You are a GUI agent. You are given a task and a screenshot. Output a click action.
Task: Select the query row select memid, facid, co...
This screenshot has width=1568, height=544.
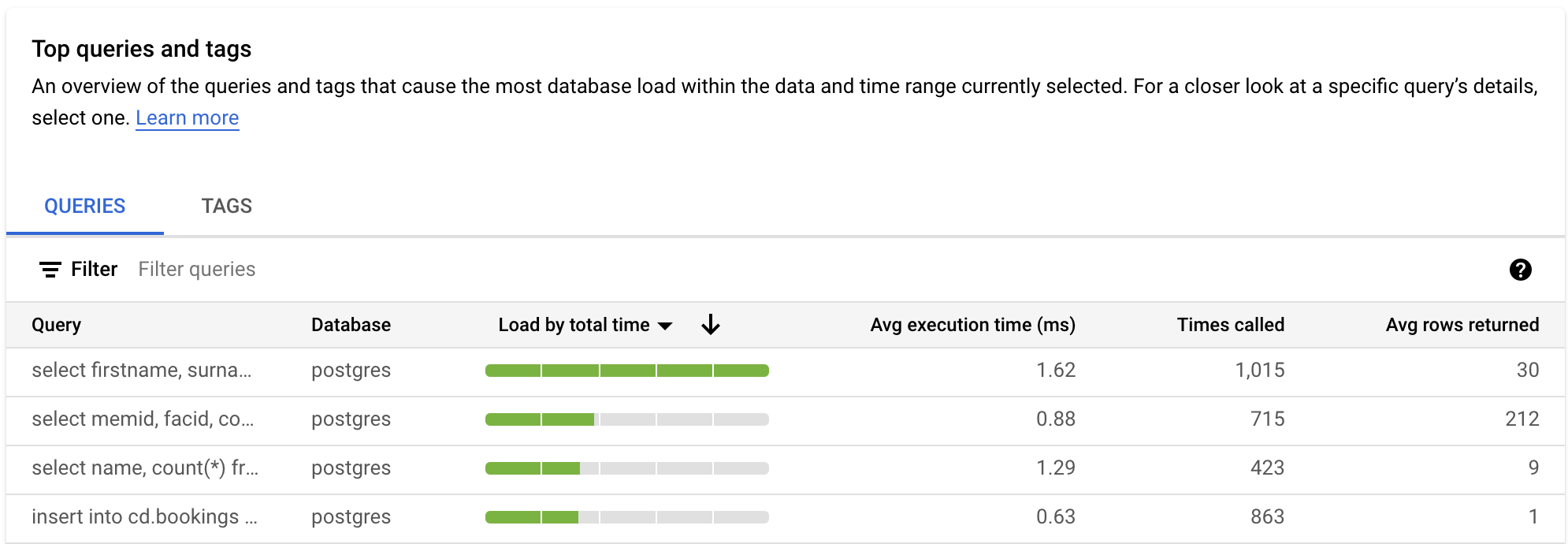pyautogui.click(x=143, y=419)
